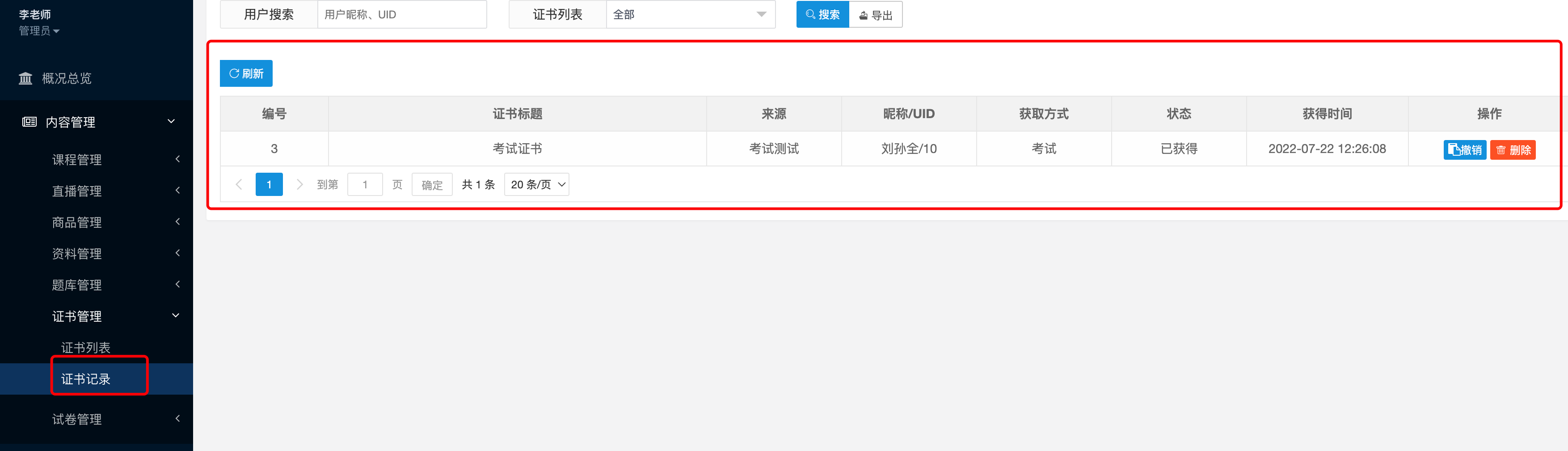The height and width of the screenshot is (451, 1568).
Task: Open the 概况总览 menu item
Action: pyautogui.click(x=67, y=79)
